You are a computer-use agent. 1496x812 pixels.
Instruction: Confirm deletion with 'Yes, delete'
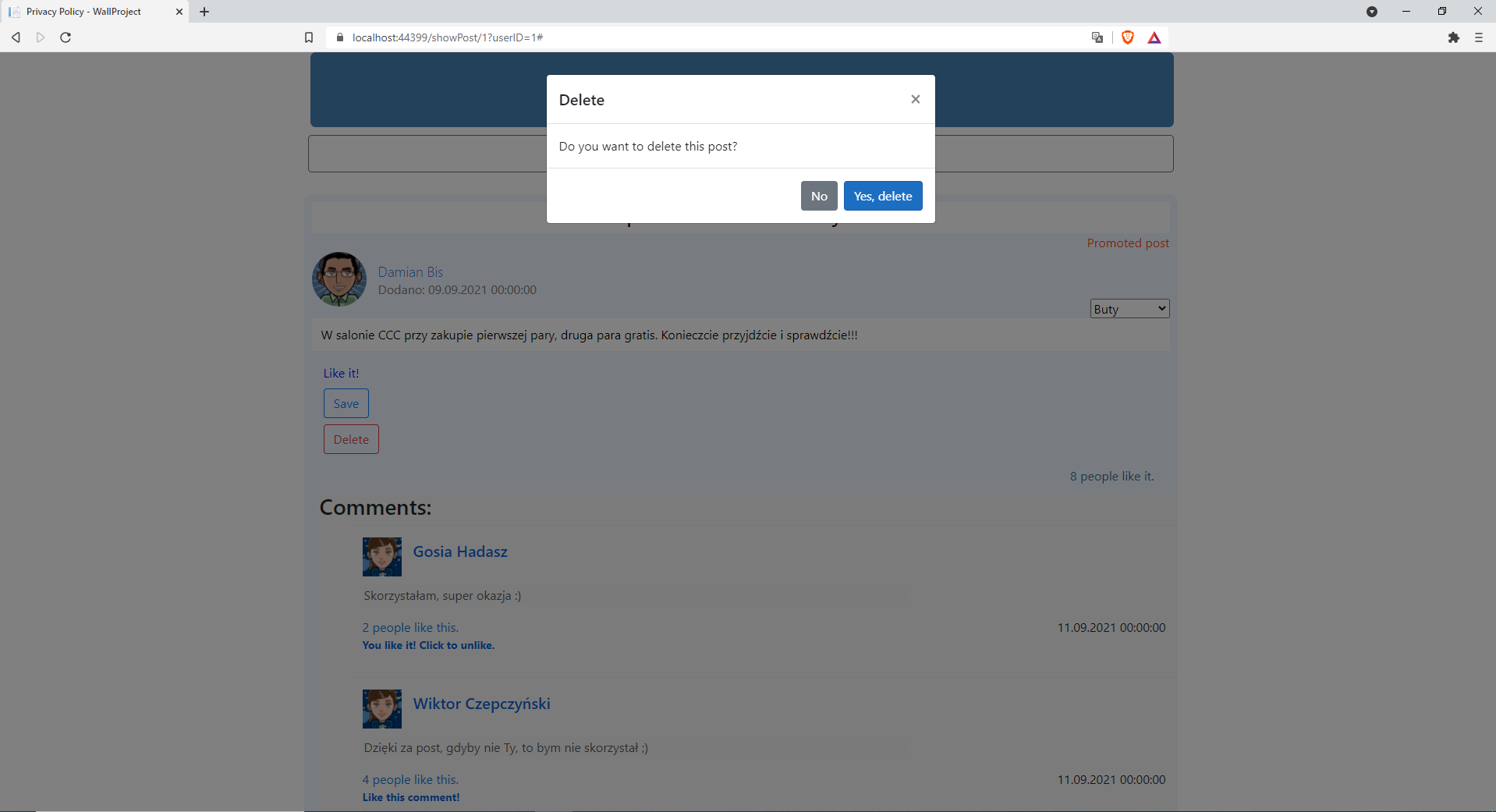pos(882,196)
